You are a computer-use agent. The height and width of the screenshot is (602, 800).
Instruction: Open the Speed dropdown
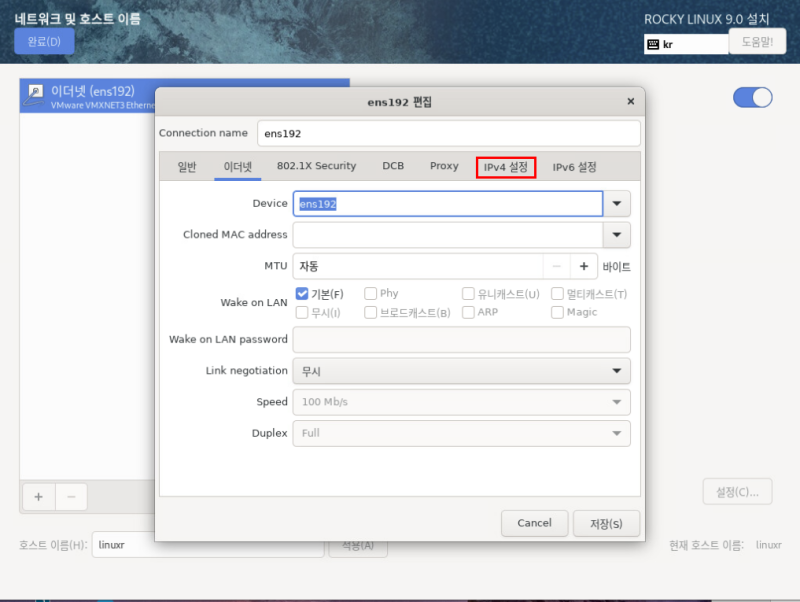click(461, 402)
